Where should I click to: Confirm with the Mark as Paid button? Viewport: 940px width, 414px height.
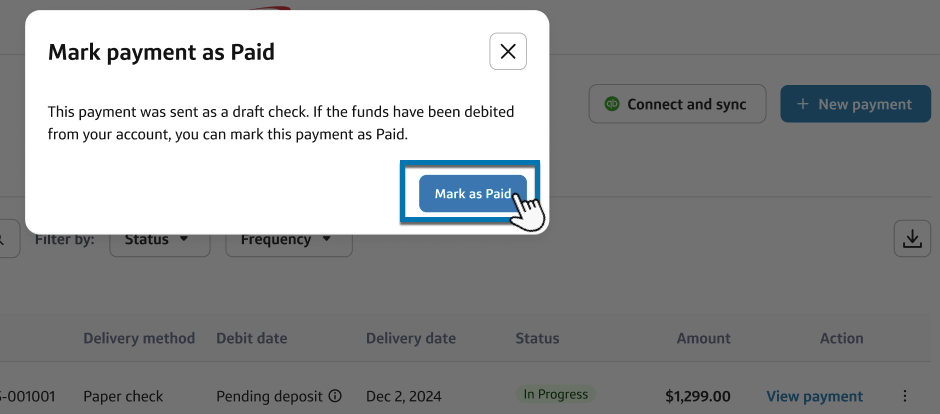472,194
